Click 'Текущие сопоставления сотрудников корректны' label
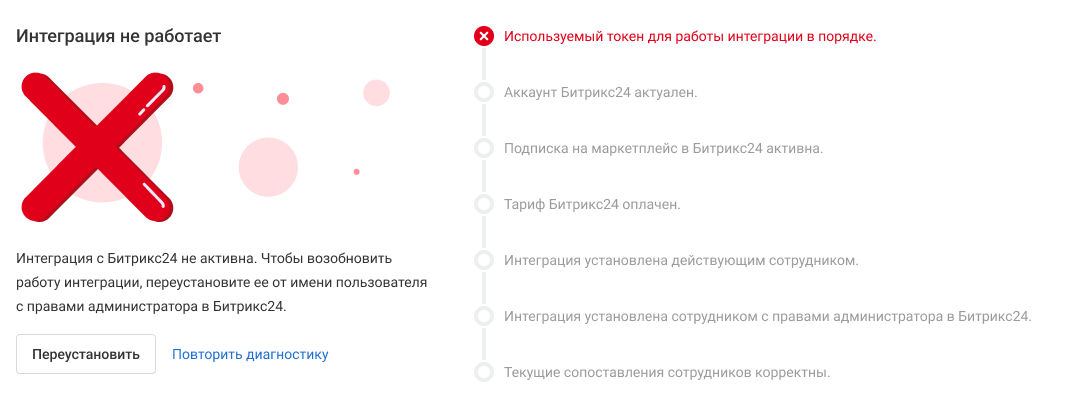This screenshot has height=408, width=1080. tap(667, 373)
